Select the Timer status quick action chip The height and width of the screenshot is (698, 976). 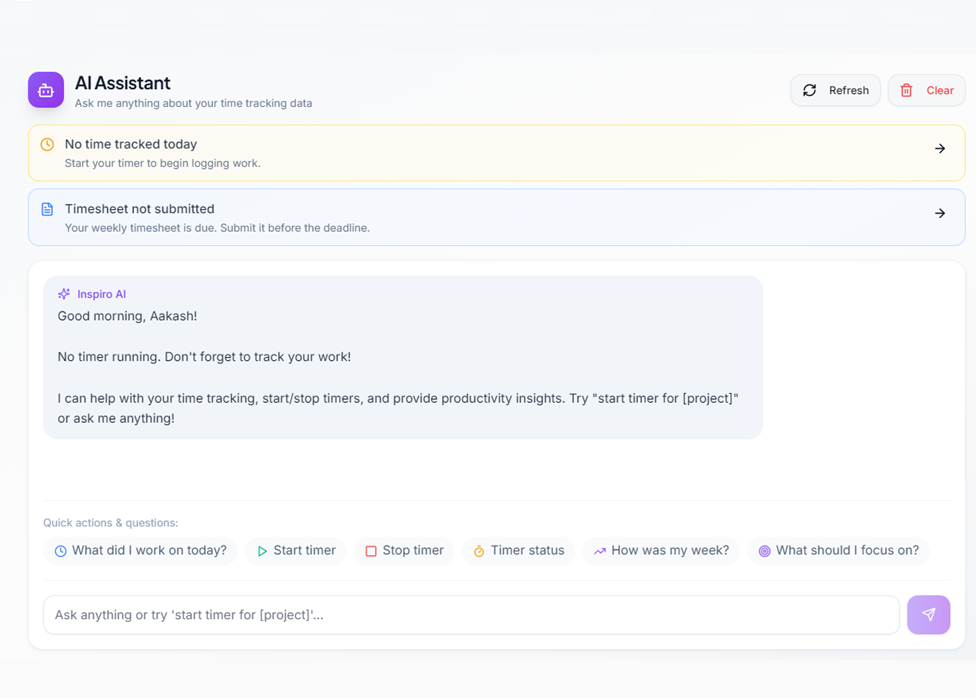pyautogui.click(x=518, y=550)
